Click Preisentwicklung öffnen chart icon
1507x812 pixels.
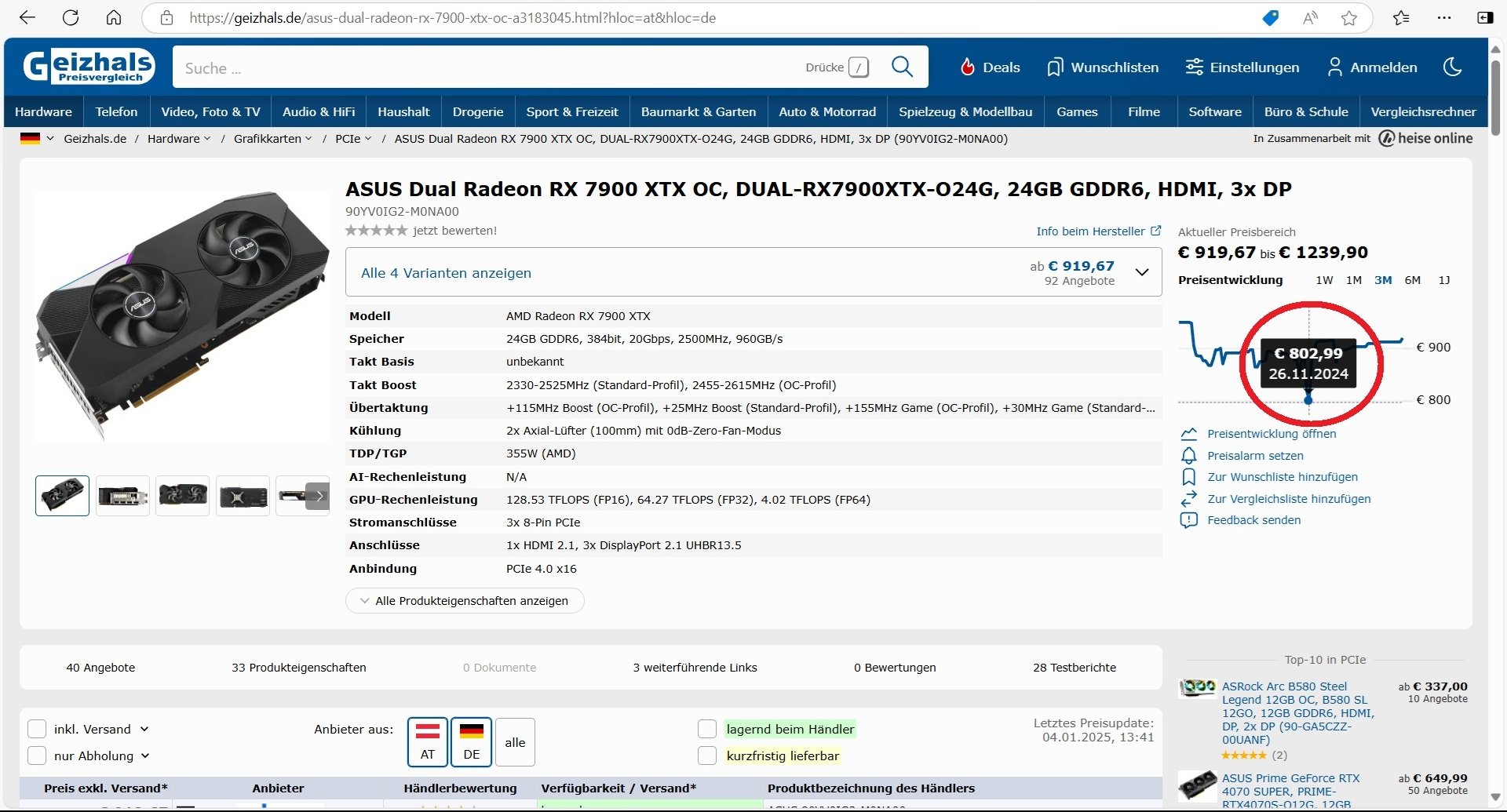click(x=1189, y=434)
